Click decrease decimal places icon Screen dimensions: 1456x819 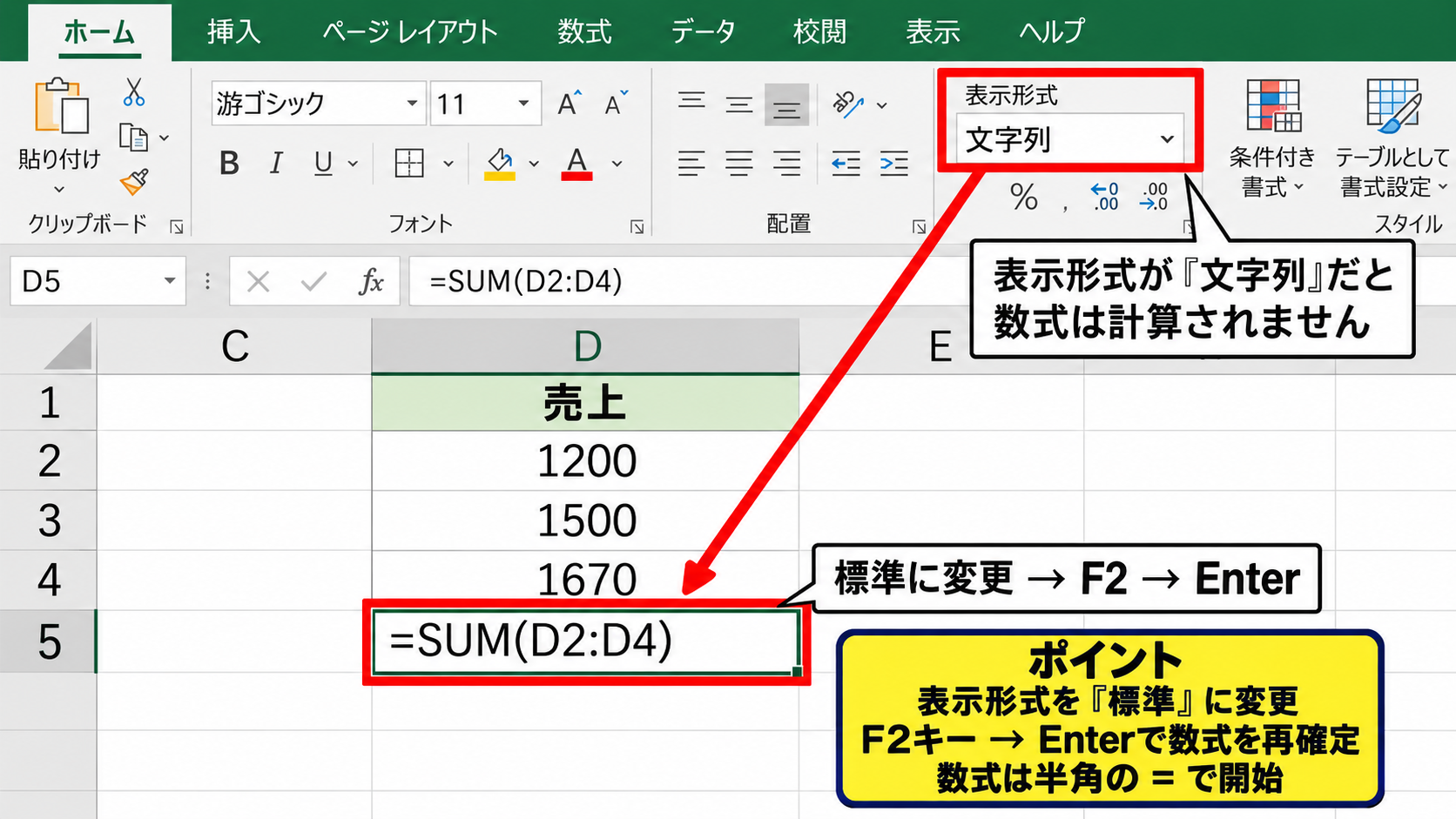coord(1154,197)
